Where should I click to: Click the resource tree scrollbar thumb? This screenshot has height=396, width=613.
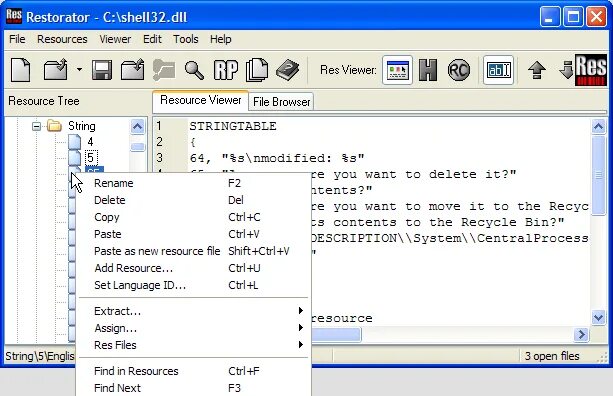[x=138, y=147]
